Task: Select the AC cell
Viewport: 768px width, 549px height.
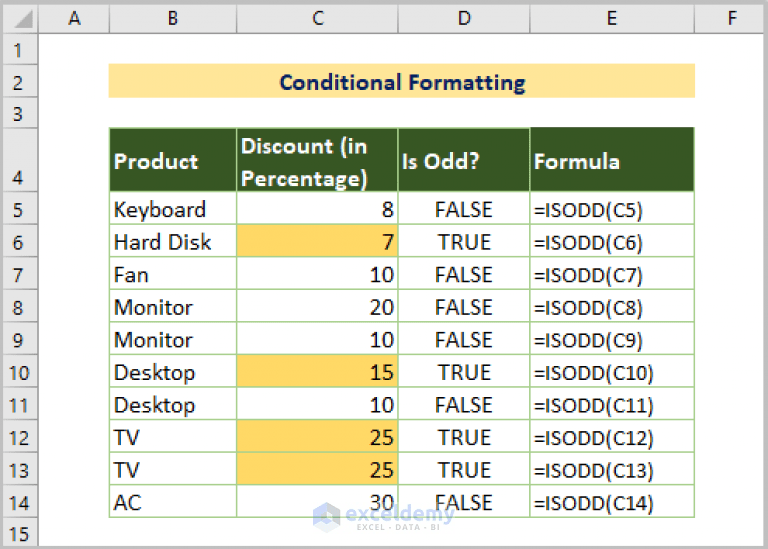Action: pos(173,502)
